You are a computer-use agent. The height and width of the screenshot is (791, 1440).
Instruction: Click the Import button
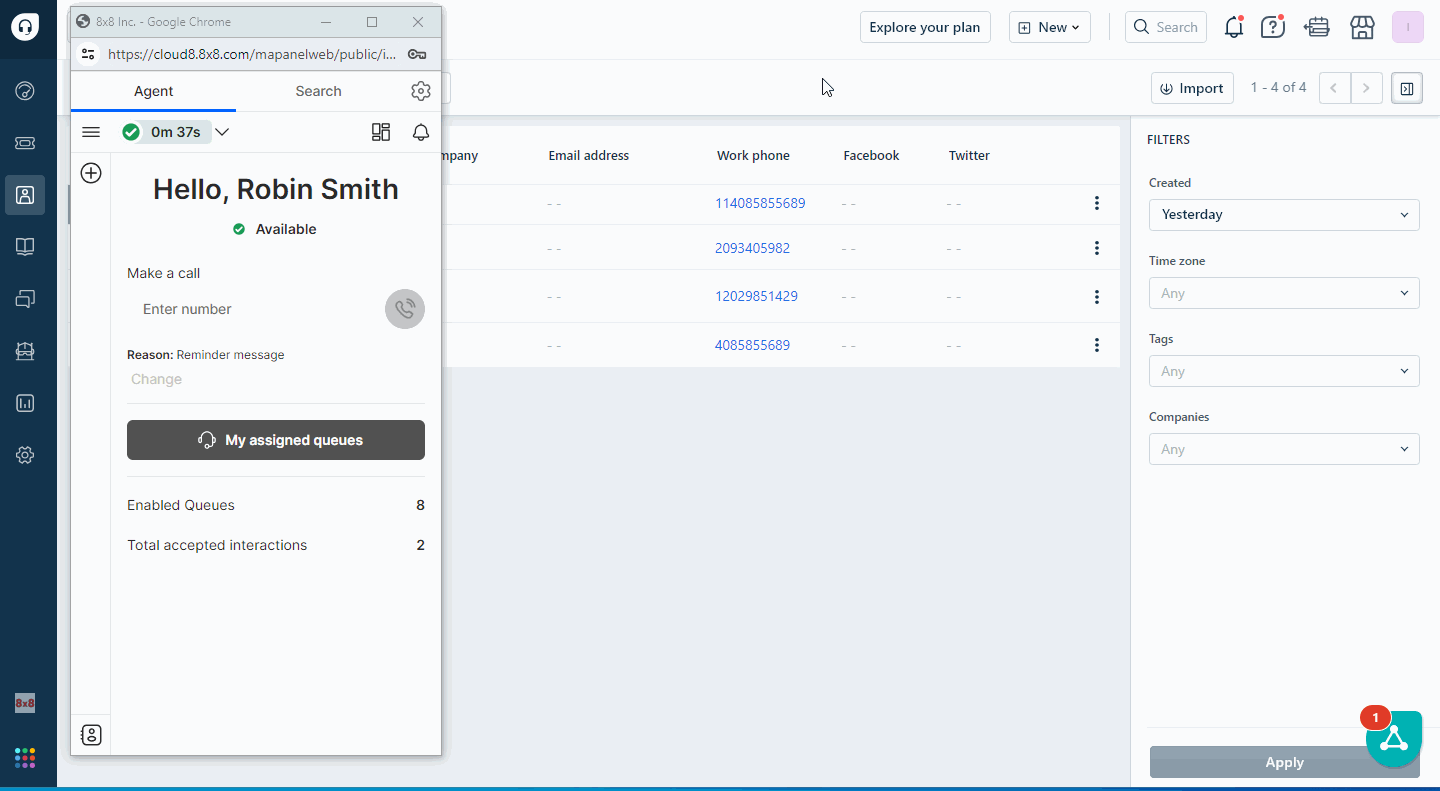tap(1192, 88)
